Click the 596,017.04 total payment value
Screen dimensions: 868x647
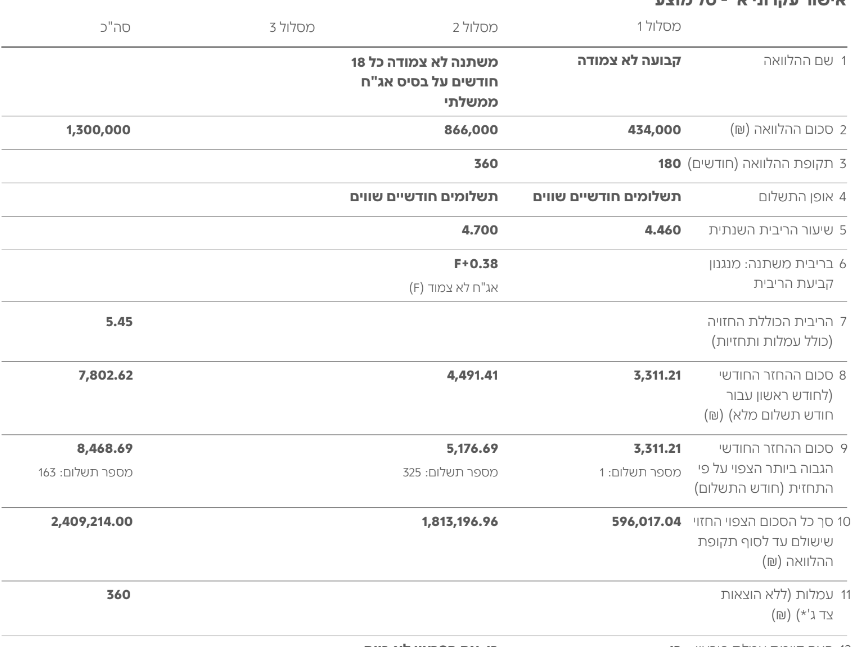(646, 521)
